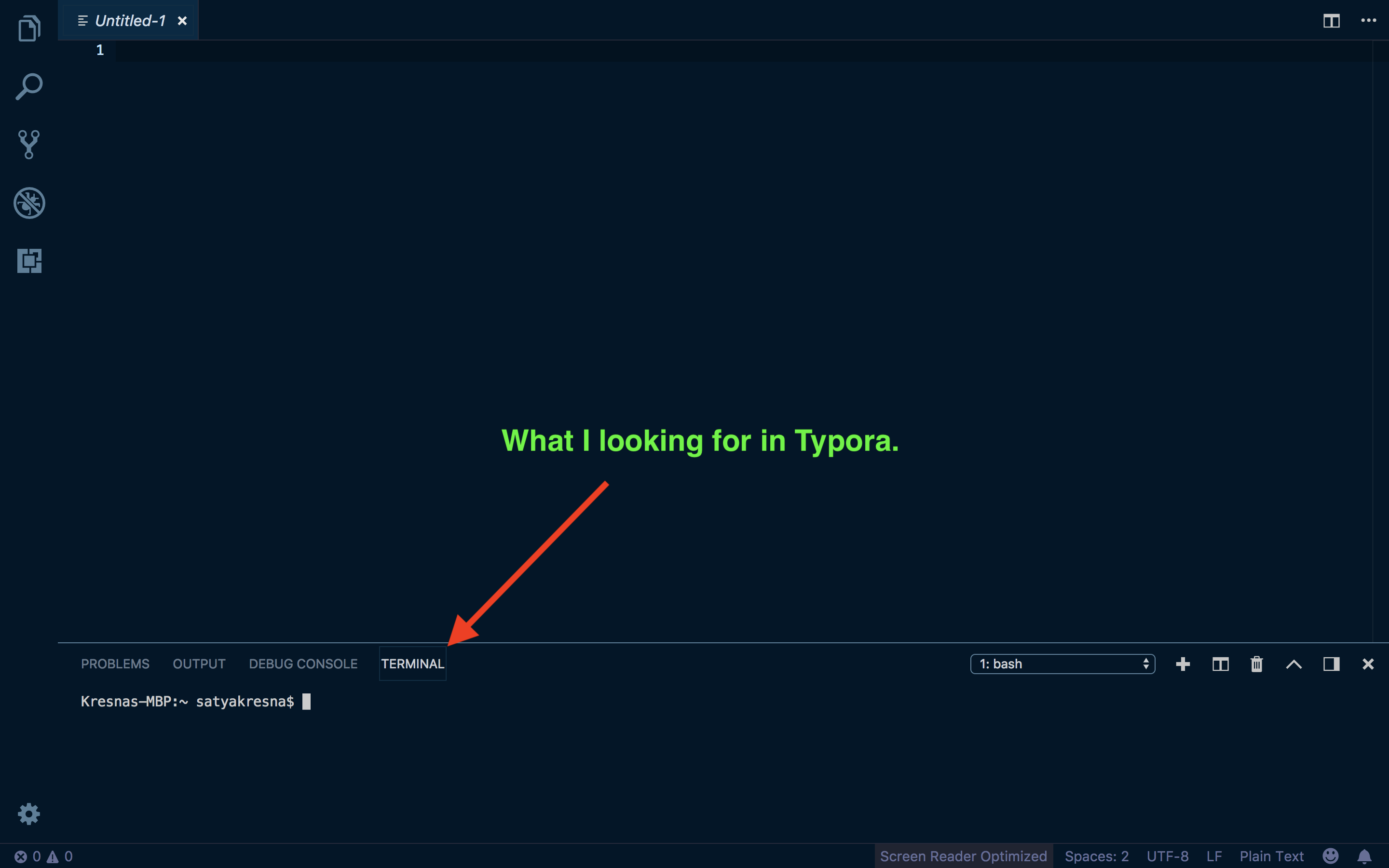
Task: Open the Source Control view
Action: [x=29, y=144]
